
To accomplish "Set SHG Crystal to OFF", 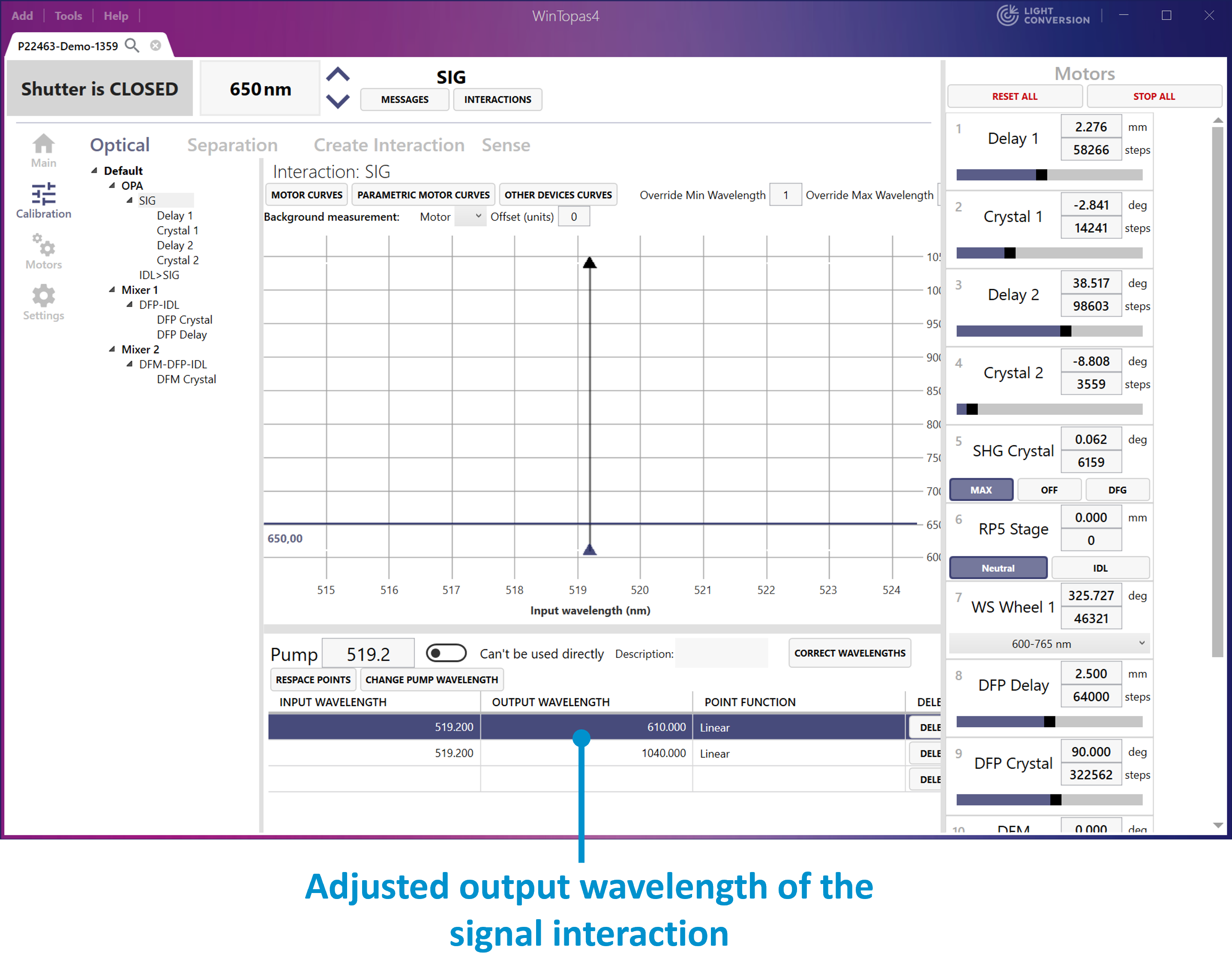I will (1049, 490).
